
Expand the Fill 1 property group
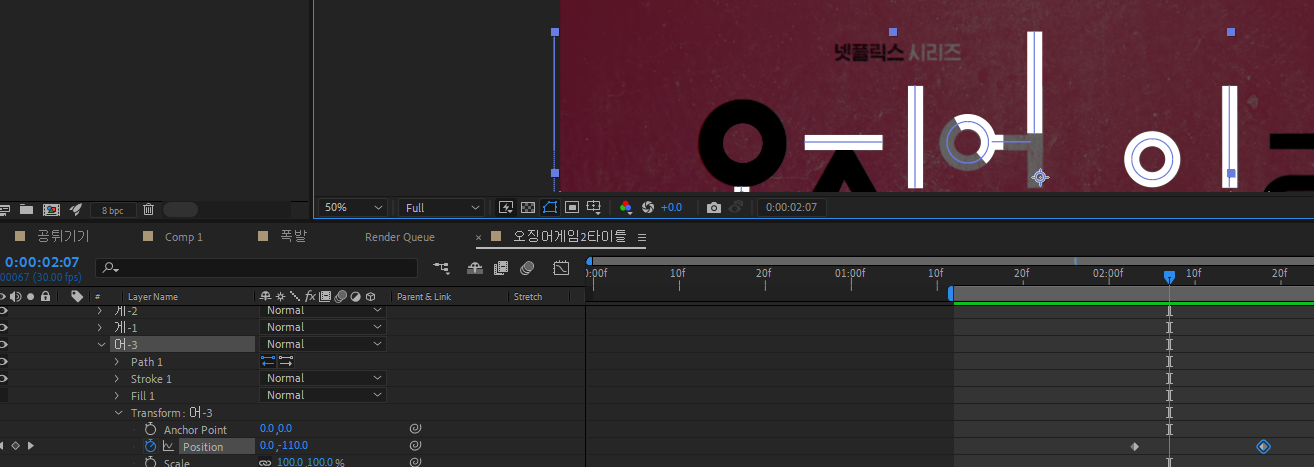click(x=117, y=396)
